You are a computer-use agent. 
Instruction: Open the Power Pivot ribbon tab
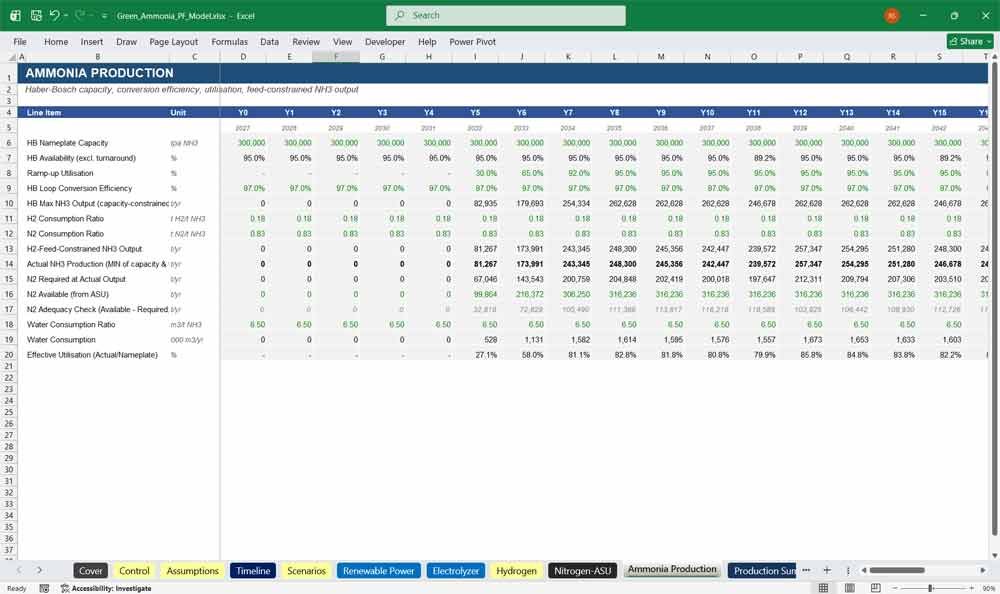pyautogui.click(x=473, y=41)
